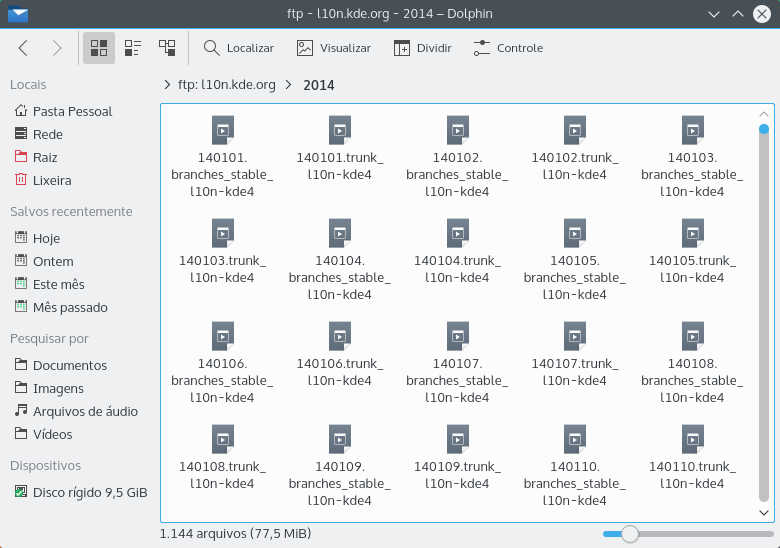The image size is (780, 548).
Task: Switch to icons view mode
Action: 99,48
